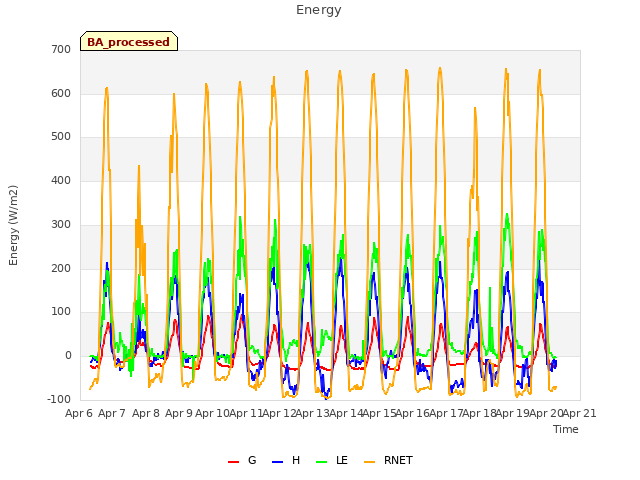Click the green LE legend color marker
The width and height of the screenshot is (640, 480).
(322, 462)
